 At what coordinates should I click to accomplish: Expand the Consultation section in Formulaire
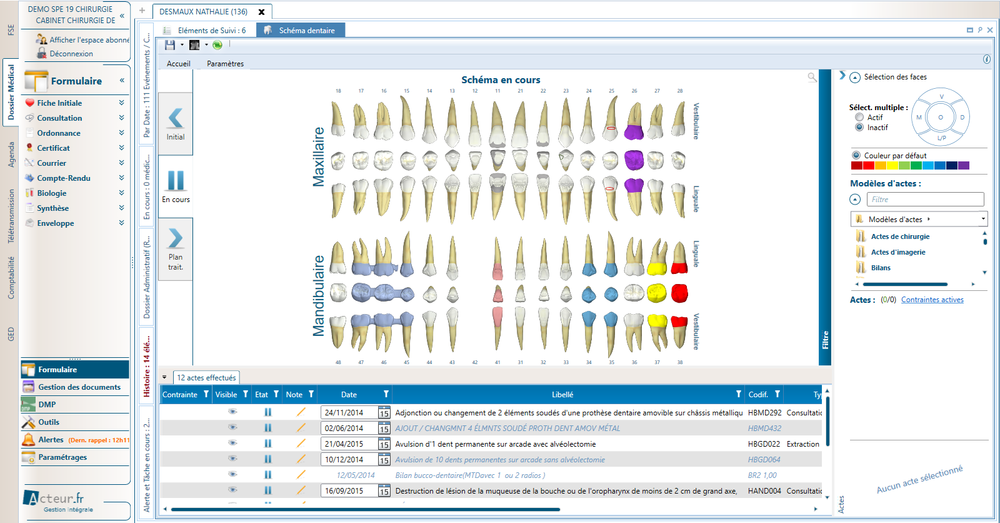tap(122, 118)
